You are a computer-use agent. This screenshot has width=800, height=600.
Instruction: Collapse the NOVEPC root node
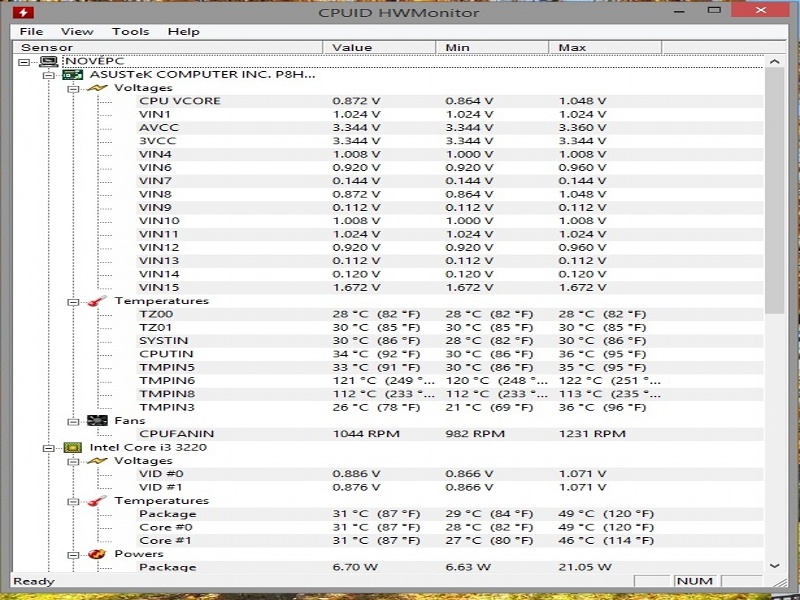coord(24,62)
